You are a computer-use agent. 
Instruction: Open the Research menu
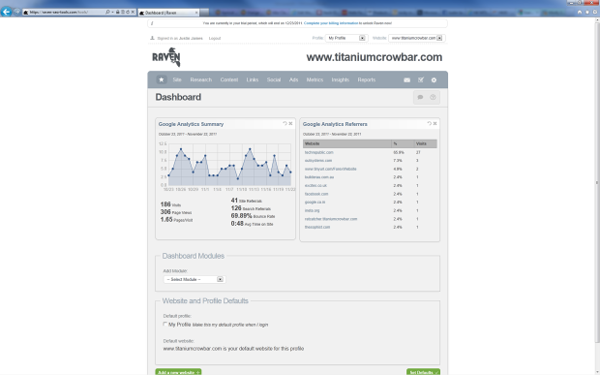pyautogui.click(x=201, y=80)
